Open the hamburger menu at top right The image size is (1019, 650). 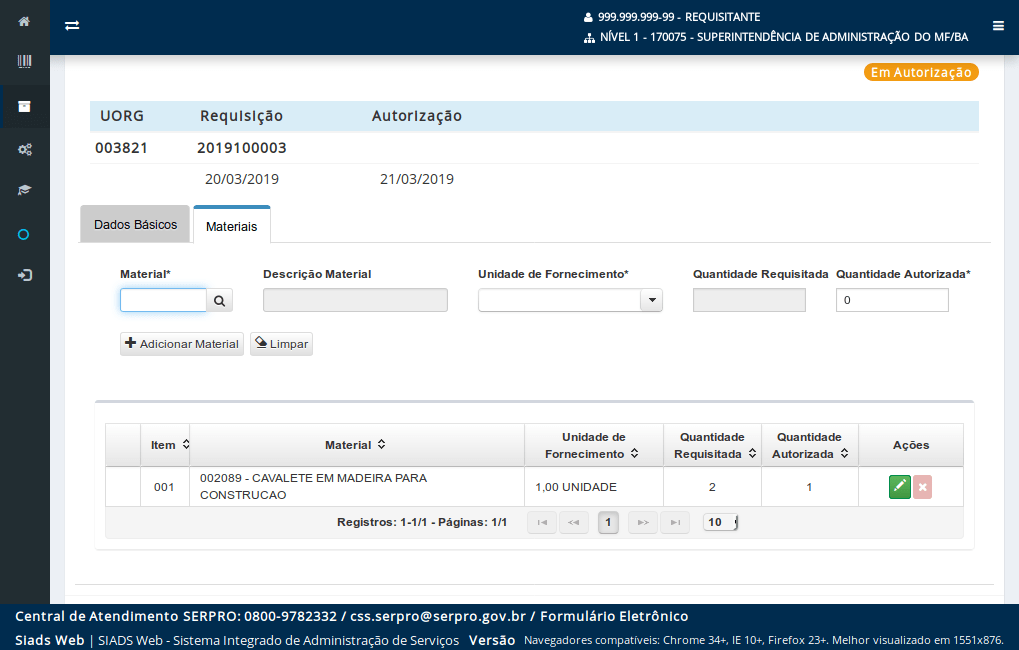click(x=998, y=26)
